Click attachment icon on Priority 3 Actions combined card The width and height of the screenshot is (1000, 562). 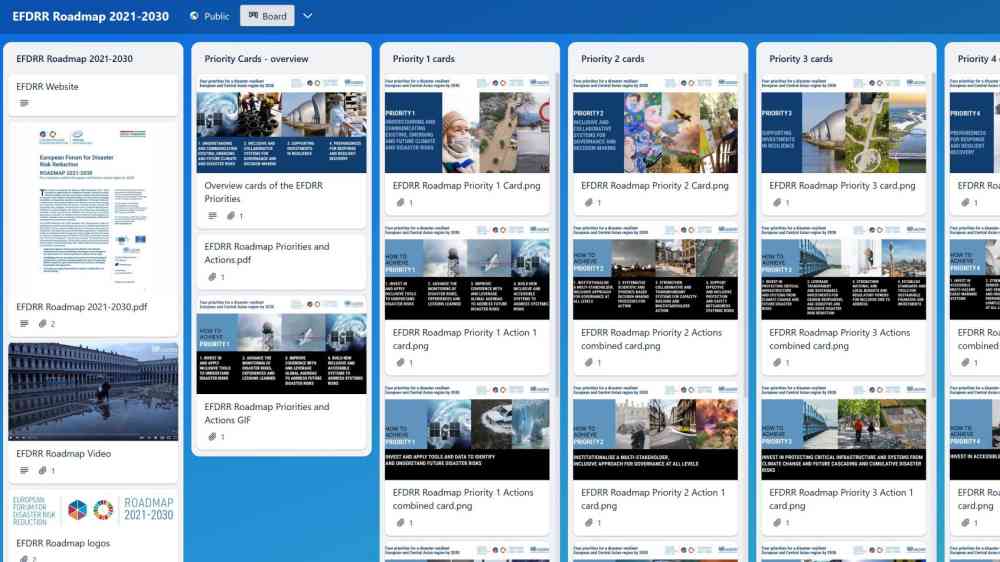click(x=777, y=363)
